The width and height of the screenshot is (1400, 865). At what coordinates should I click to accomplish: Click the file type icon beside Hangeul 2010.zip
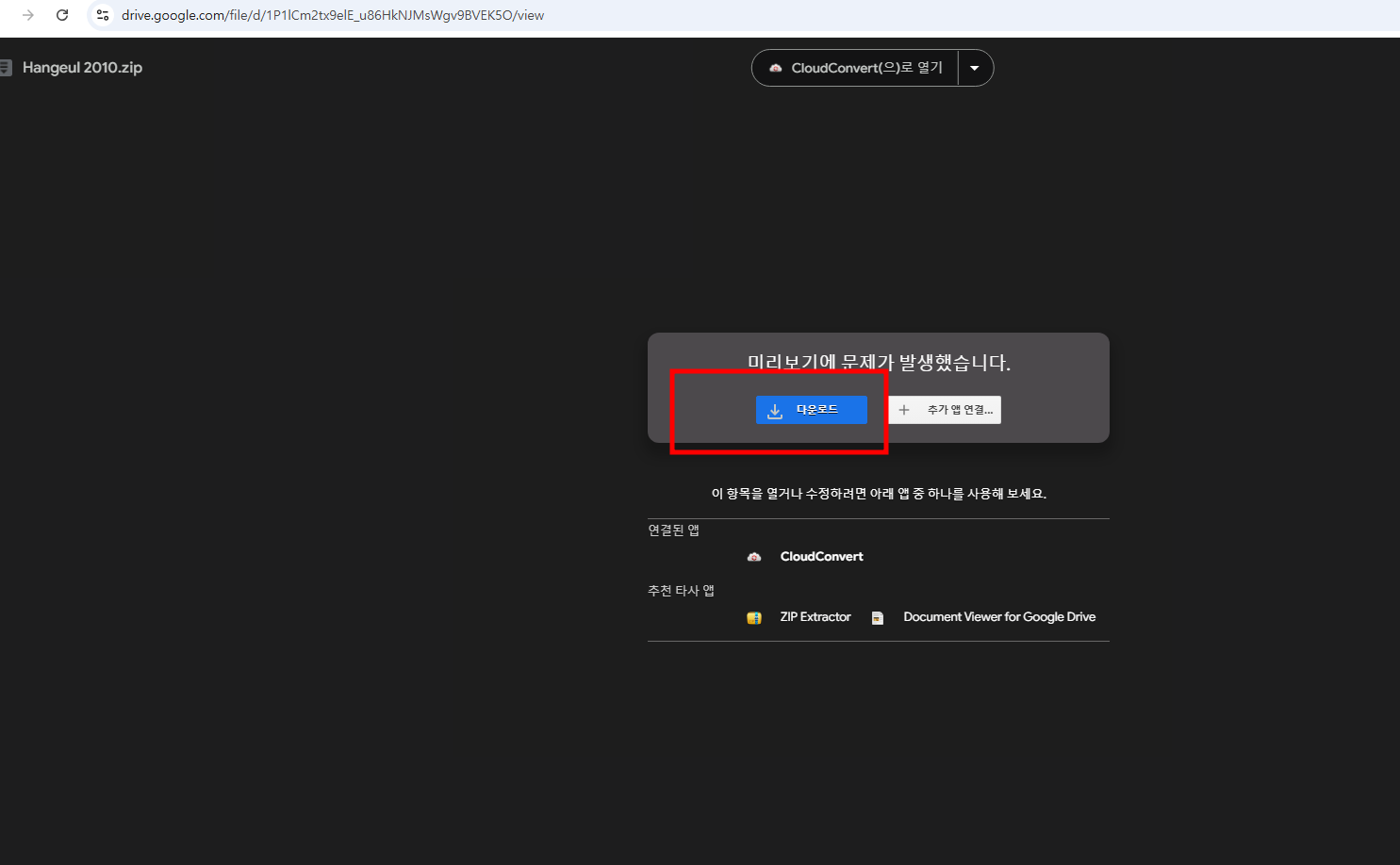point(6,68)
